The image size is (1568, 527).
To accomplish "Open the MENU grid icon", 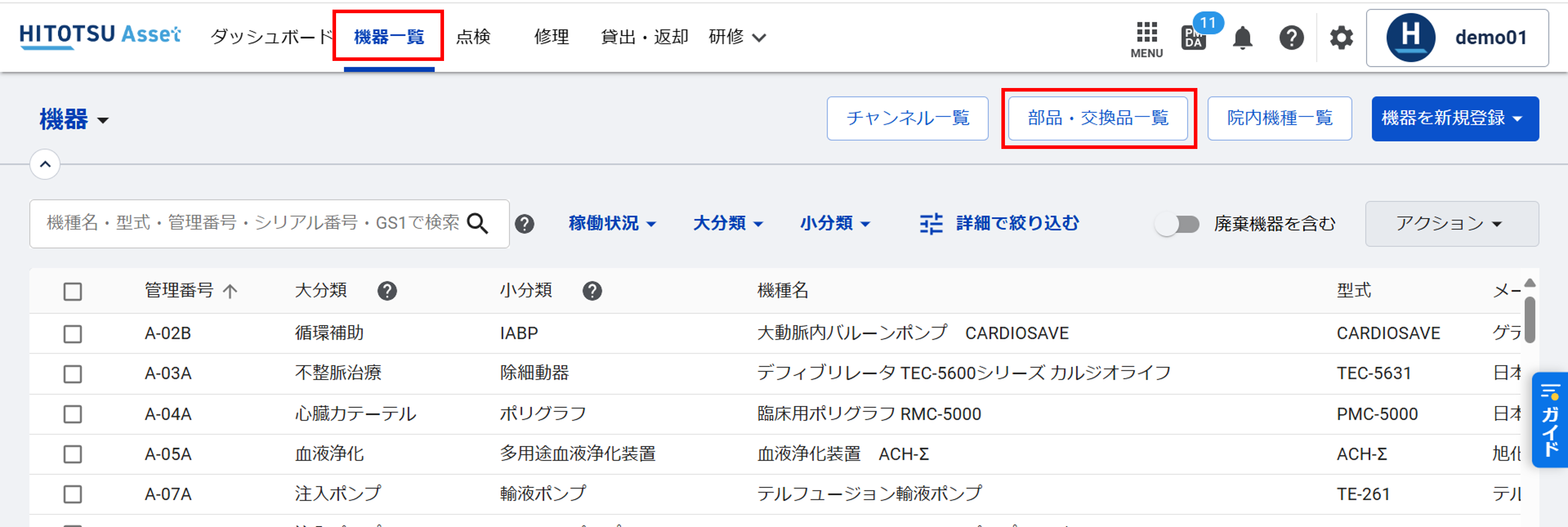I will 1147,40.
